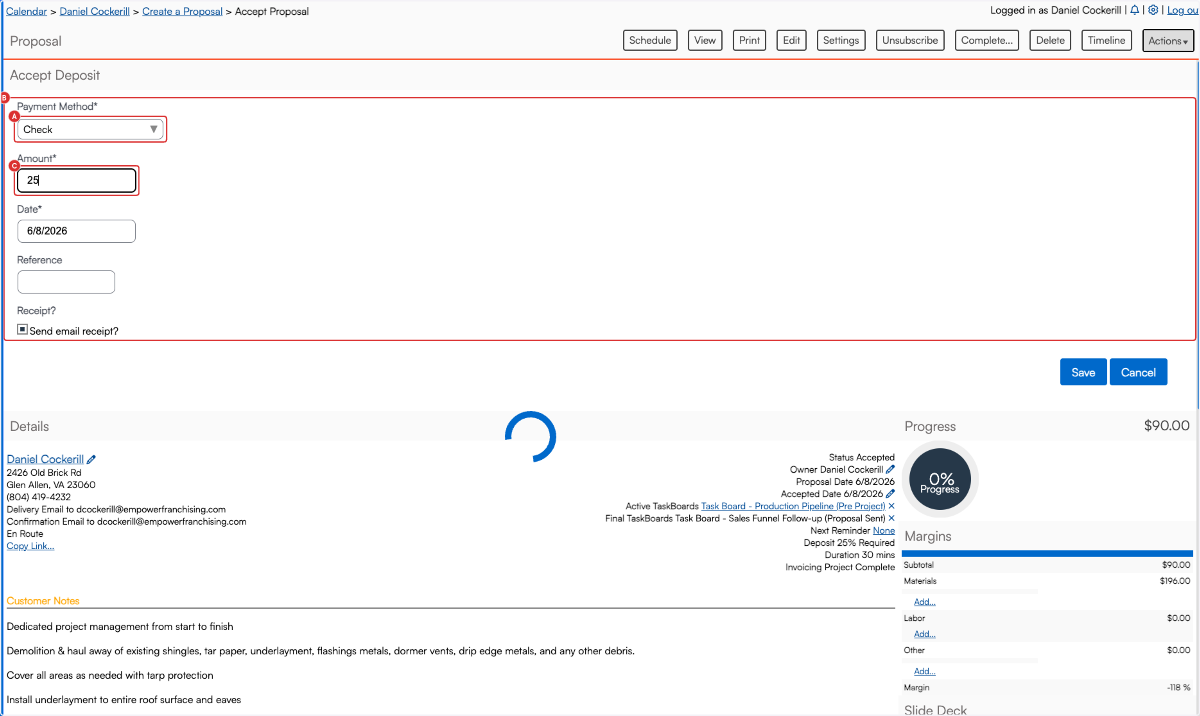1200x716 pixels.
Task: Open the Payment Method dropdown
Action: coord(91,129)
